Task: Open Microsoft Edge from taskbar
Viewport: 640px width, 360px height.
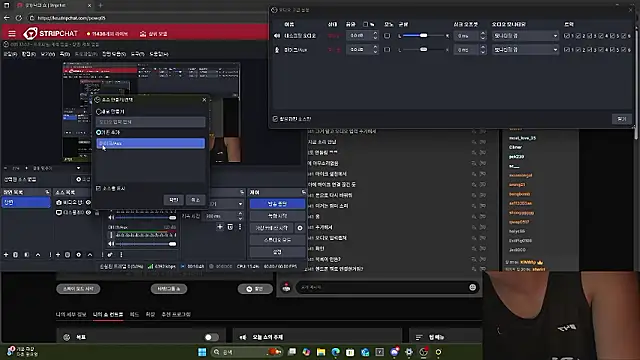Action: 336,352
